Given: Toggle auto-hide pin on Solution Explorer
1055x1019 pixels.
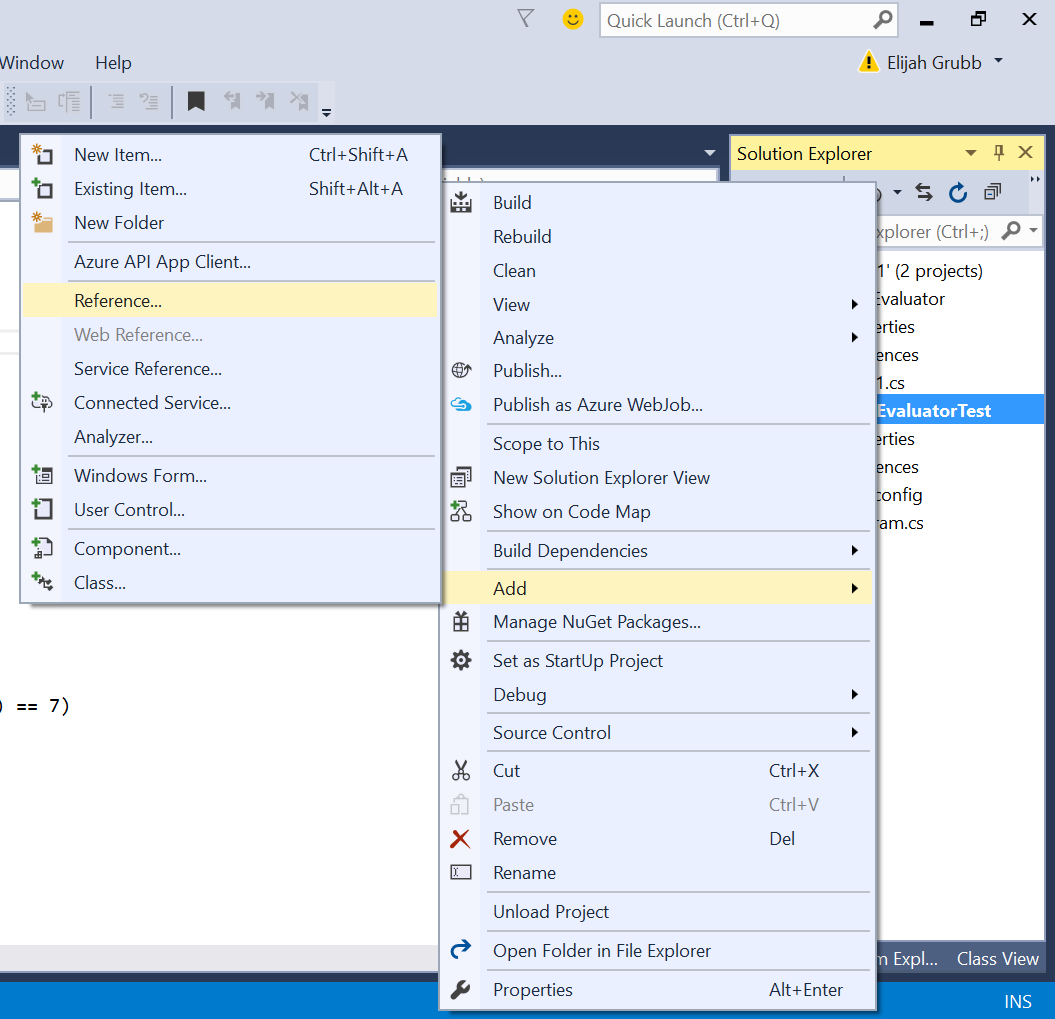Looking at the screenshot, I should point(998,153).
